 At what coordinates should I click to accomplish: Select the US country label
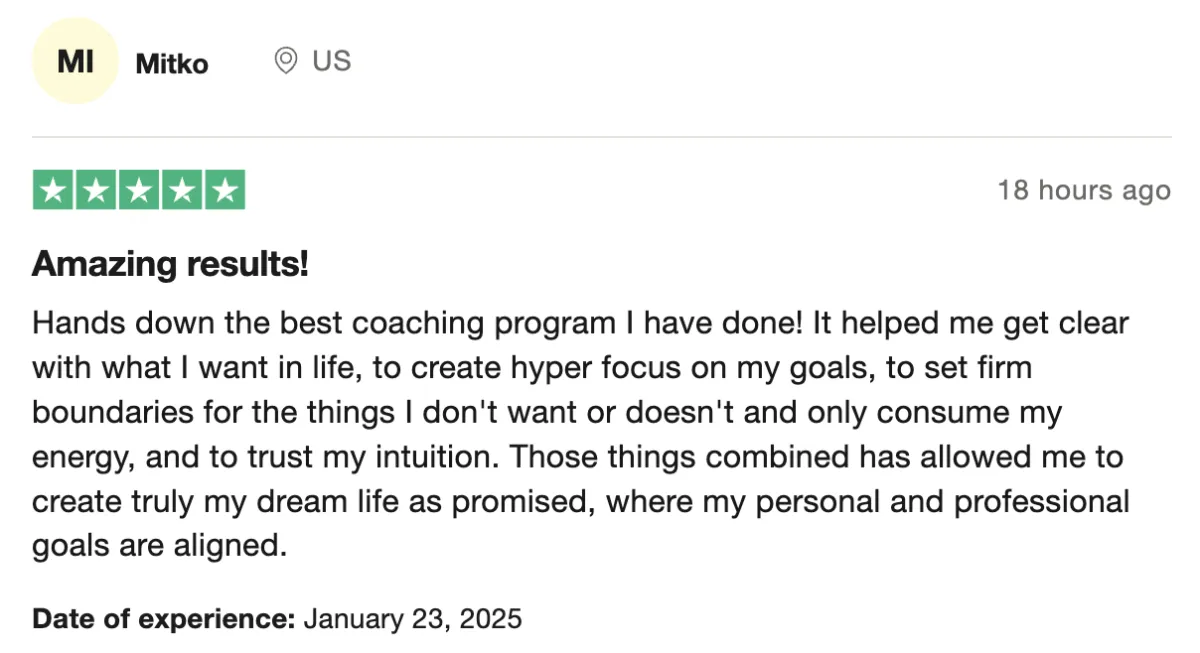[x=331, y=61]
